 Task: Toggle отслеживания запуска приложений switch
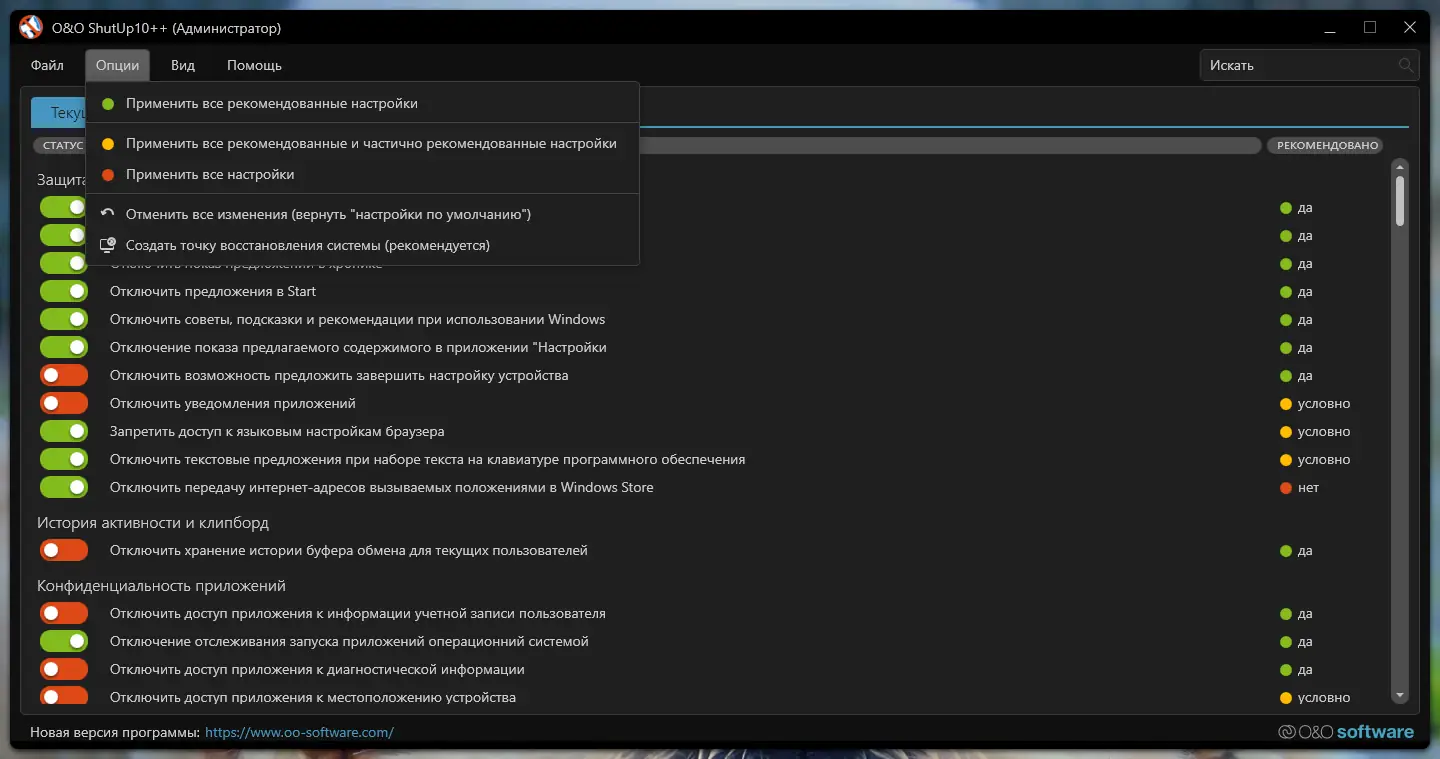click(64, 642)
